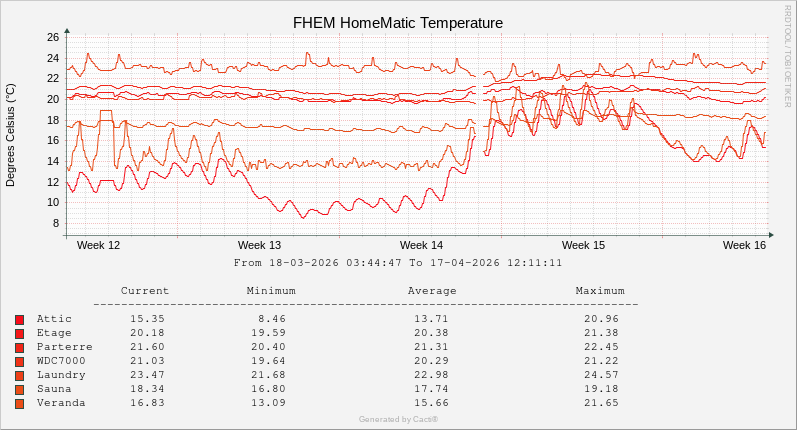Click the Week 12 axis label
The width and height of the screenshot is (797, 430).
[x=98, y=245]
